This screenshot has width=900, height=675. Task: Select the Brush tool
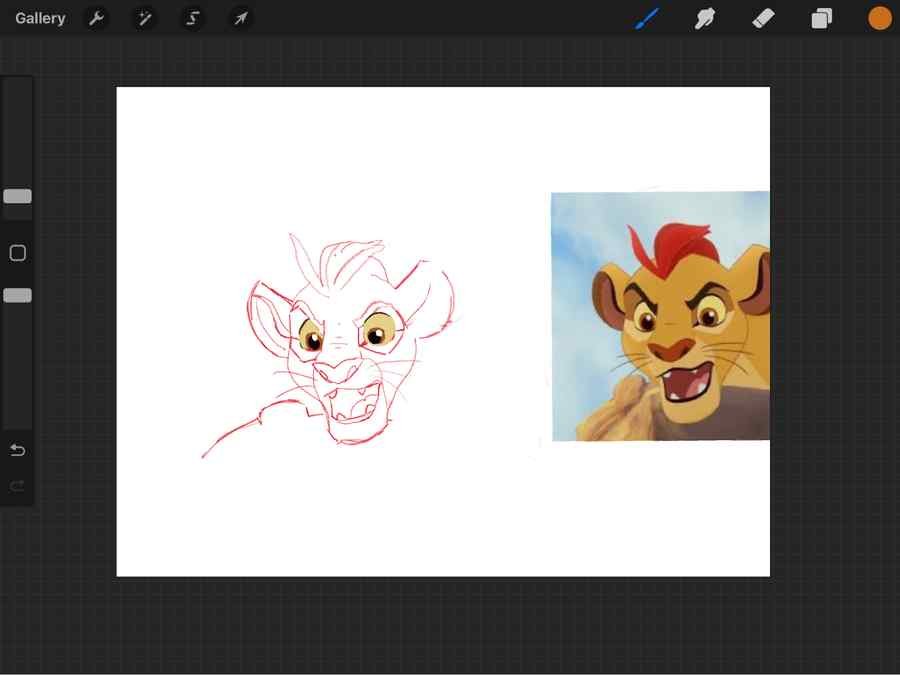tap(647, 18)
